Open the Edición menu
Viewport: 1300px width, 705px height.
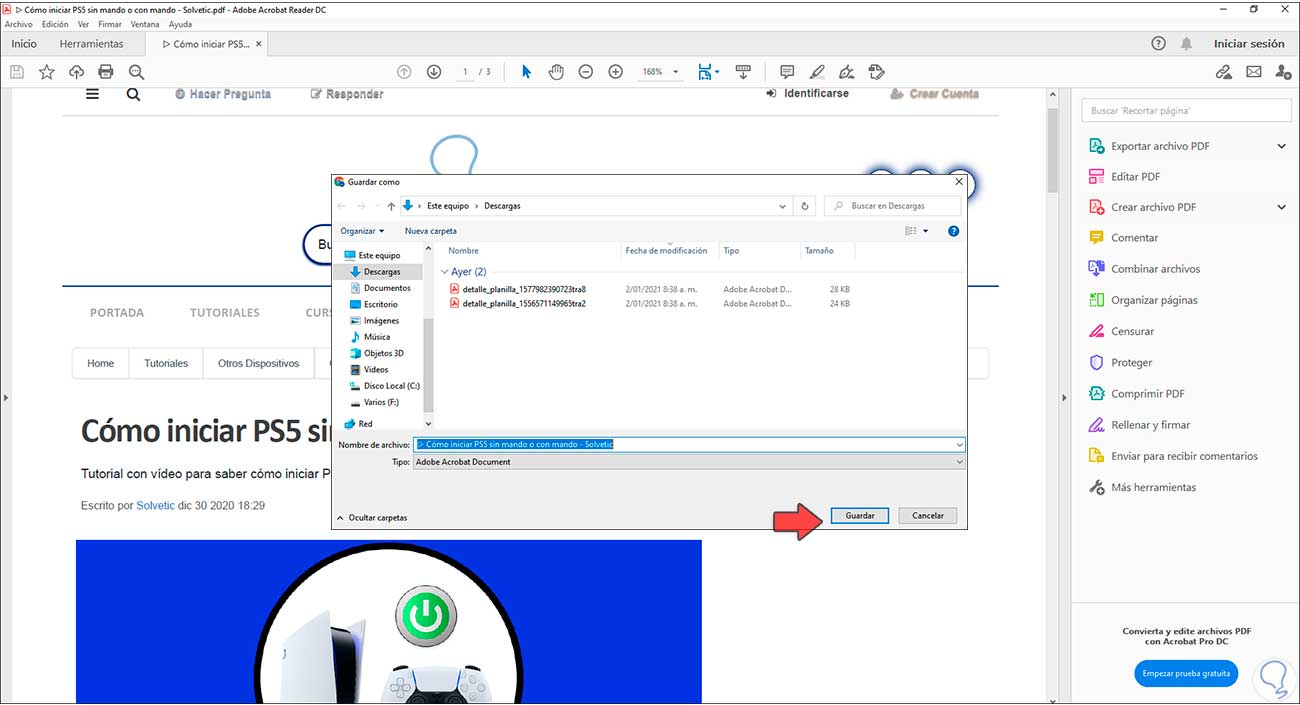pos(55,24)
